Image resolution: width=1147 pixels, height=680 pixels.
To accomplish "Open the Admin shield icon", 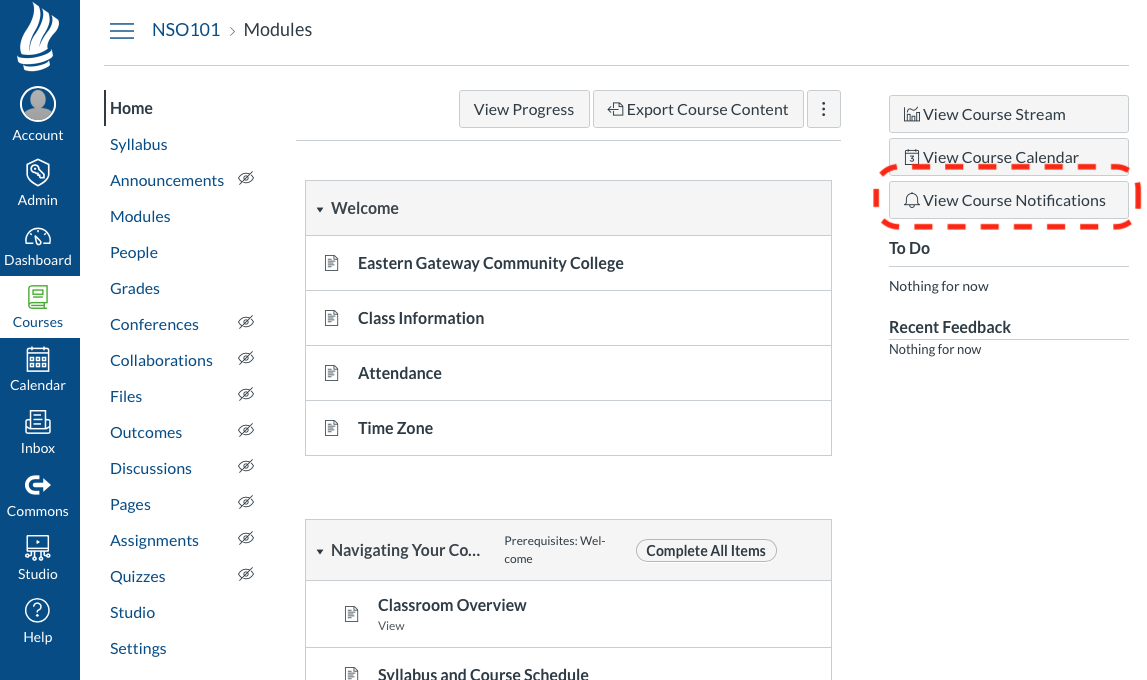I will (38, 172).
